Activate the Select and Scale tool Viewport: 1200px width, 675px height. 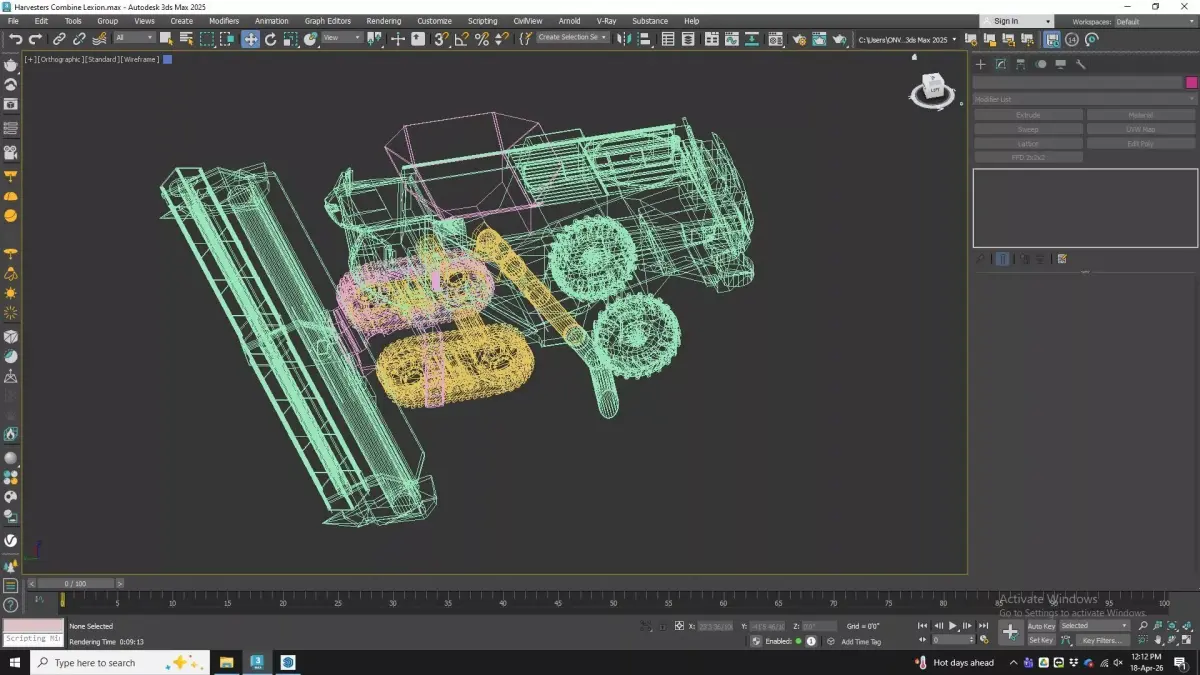tap(290, 39)
